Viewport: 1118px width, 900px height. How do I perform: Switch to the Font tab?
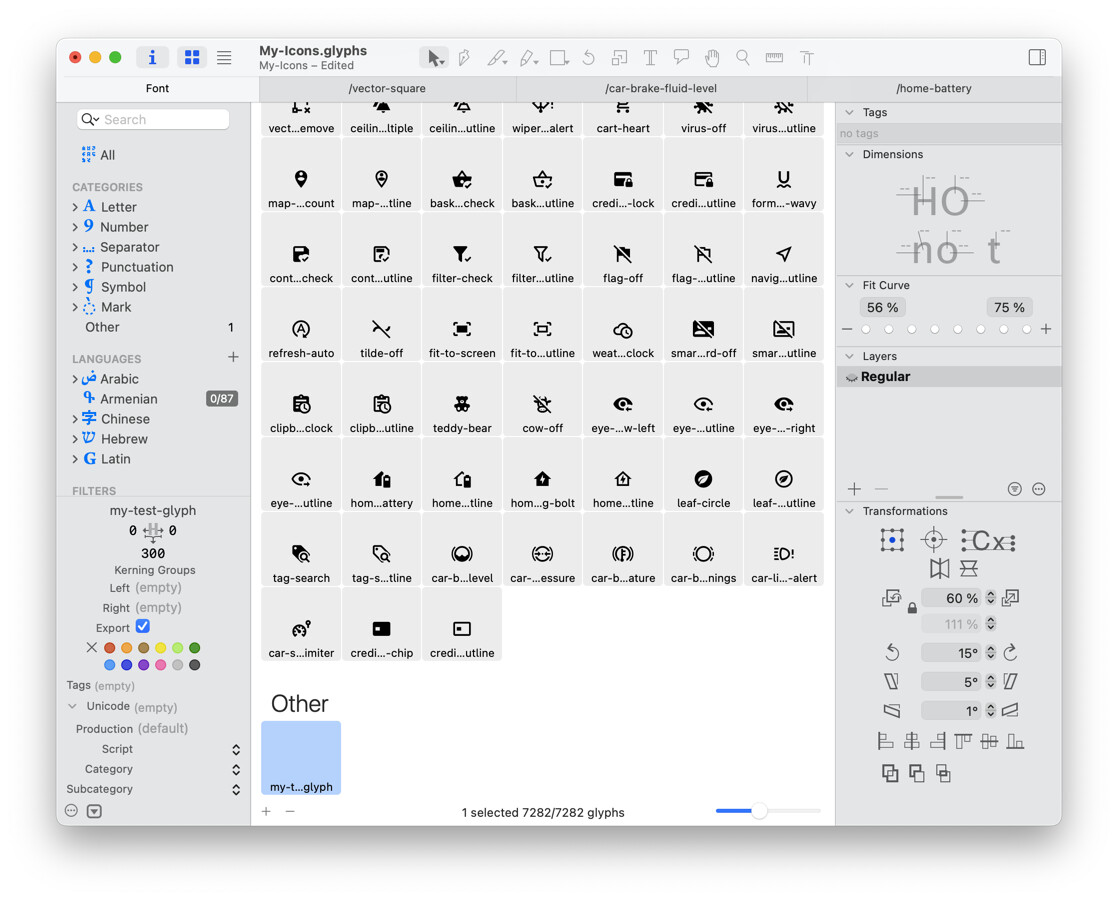point(157,88)
